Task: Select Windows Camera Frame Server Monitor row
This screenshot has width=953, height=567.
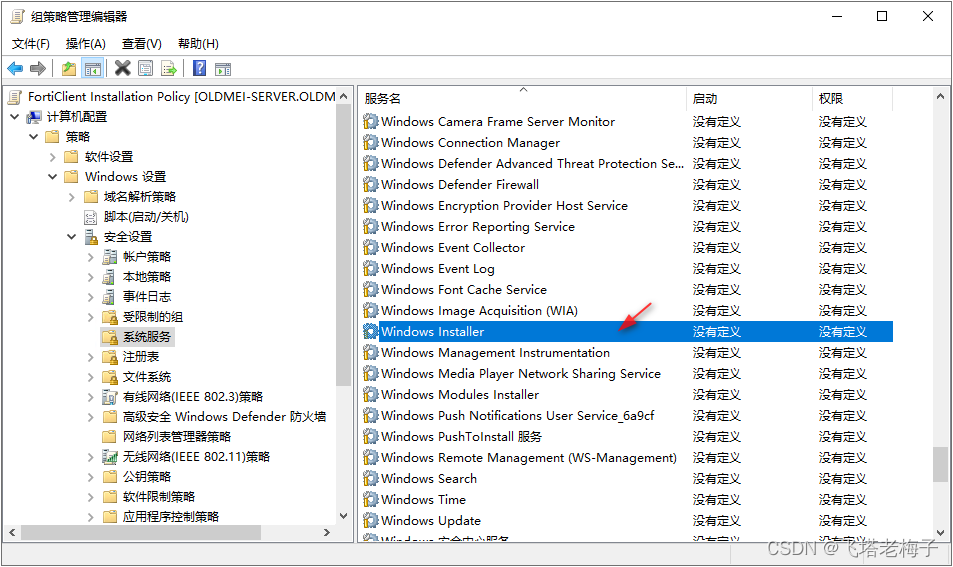Action: tap(627, 122)
